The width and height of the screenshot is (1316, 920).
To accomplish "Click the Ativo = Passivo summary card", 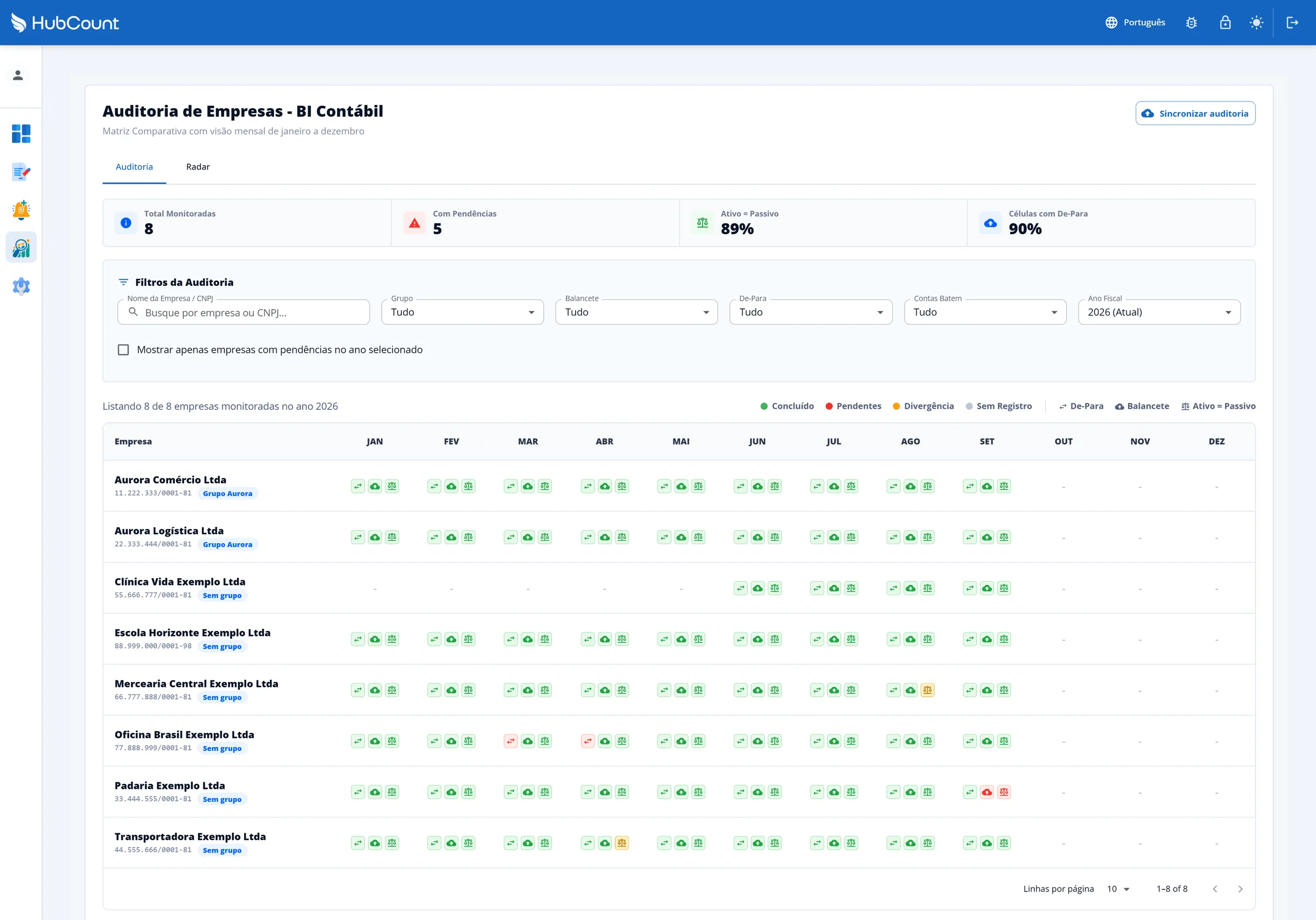I will tap(823, 223).
